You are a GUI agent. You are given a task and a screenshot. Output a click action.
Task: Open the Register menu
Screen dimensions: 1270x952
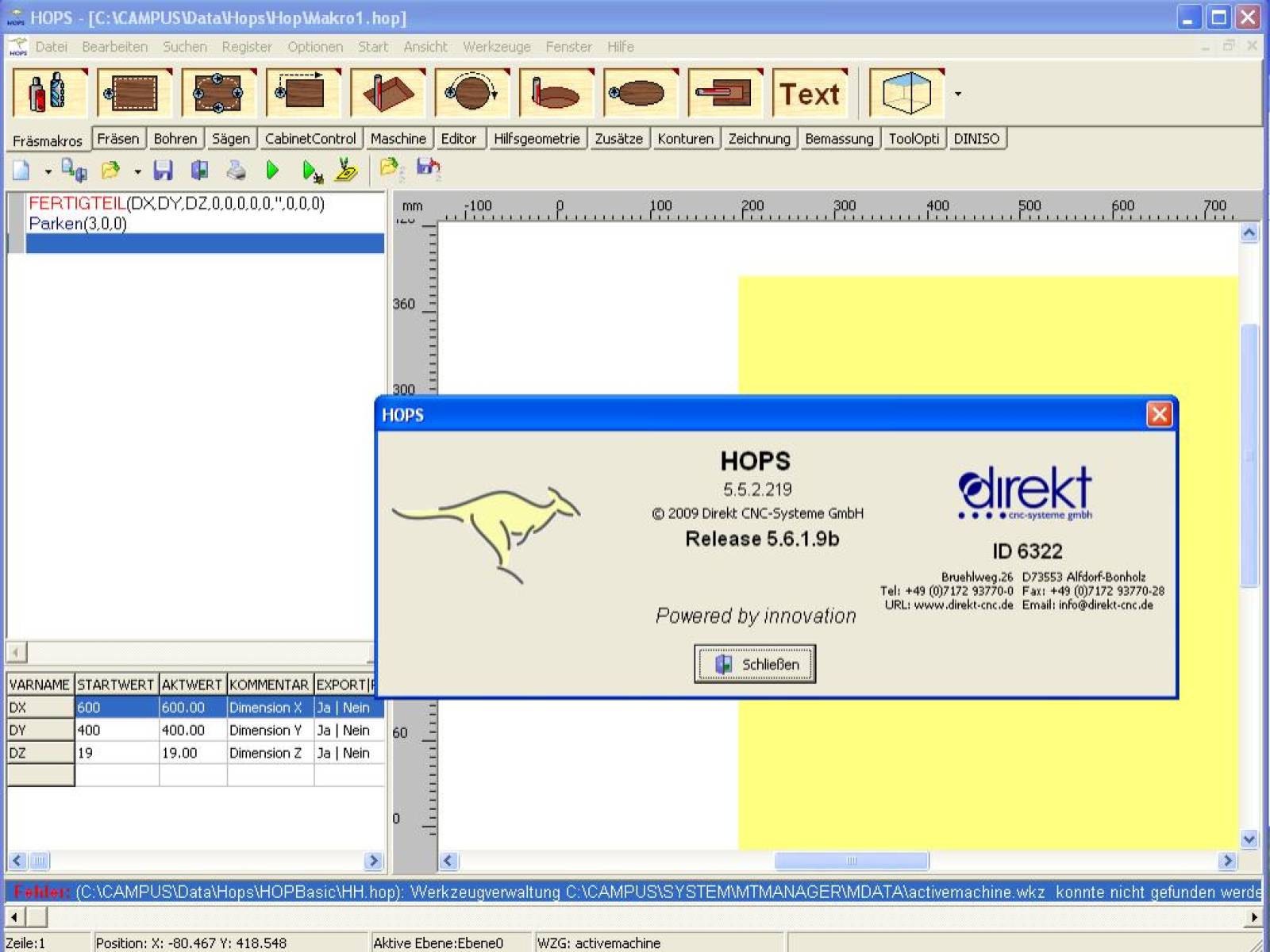pos(247,47)
